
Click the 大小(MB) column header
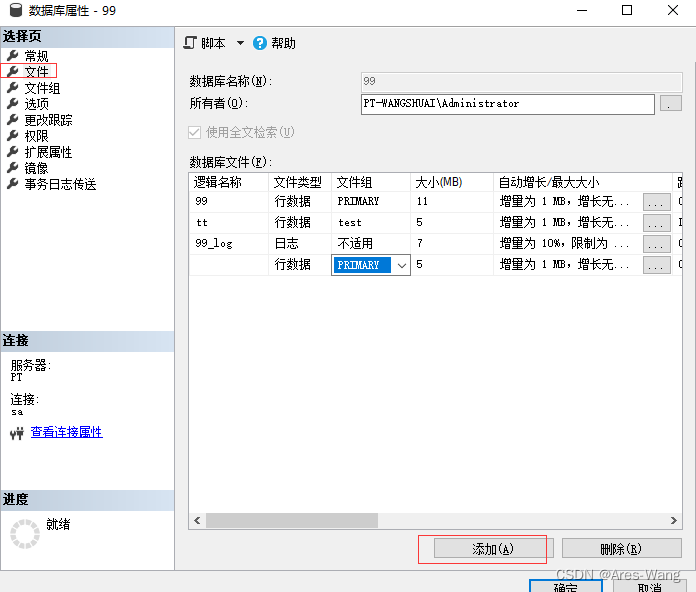[452, 182]
